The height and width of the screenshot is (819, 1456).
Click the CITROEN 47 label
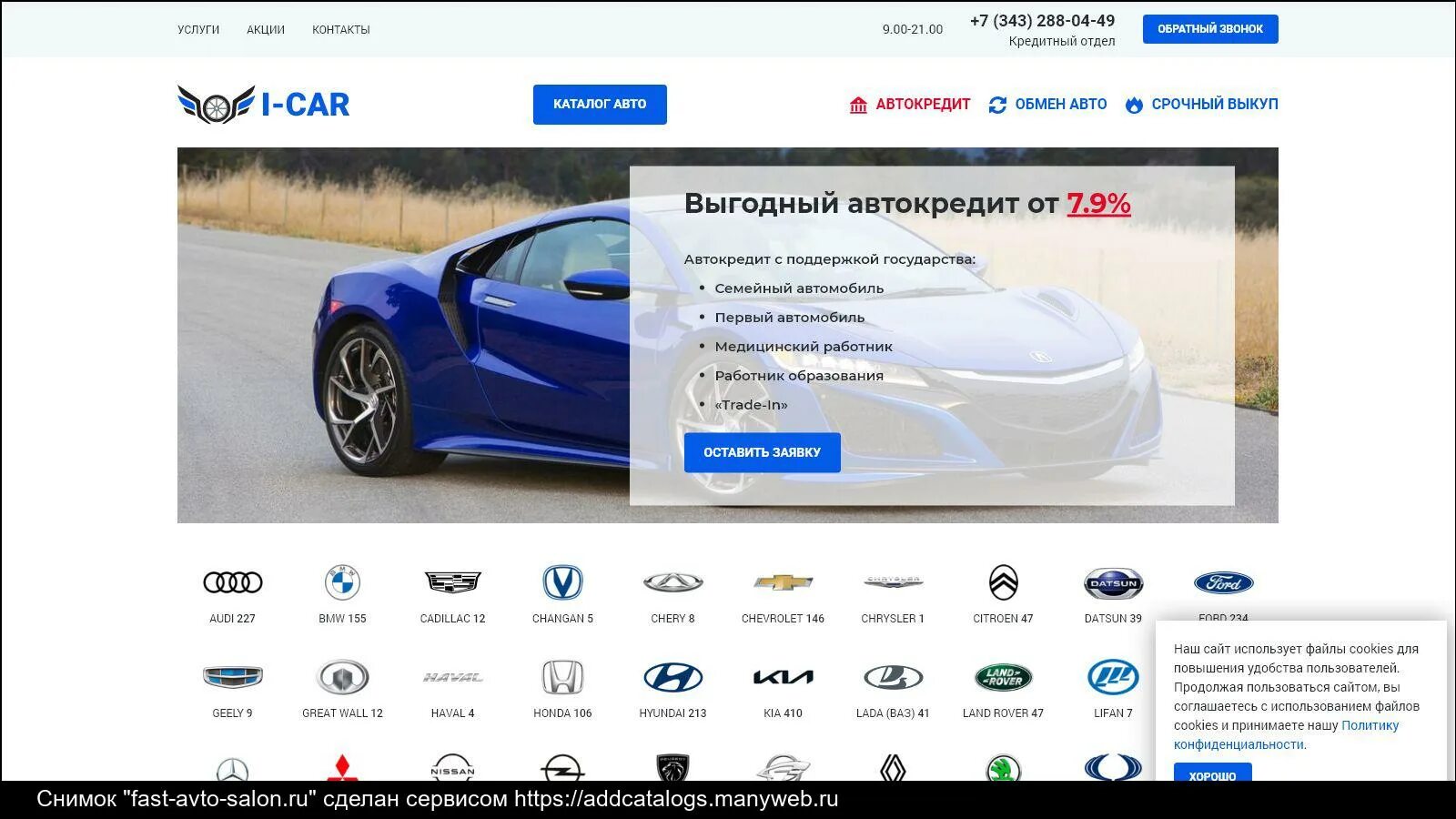(1003, 619)
